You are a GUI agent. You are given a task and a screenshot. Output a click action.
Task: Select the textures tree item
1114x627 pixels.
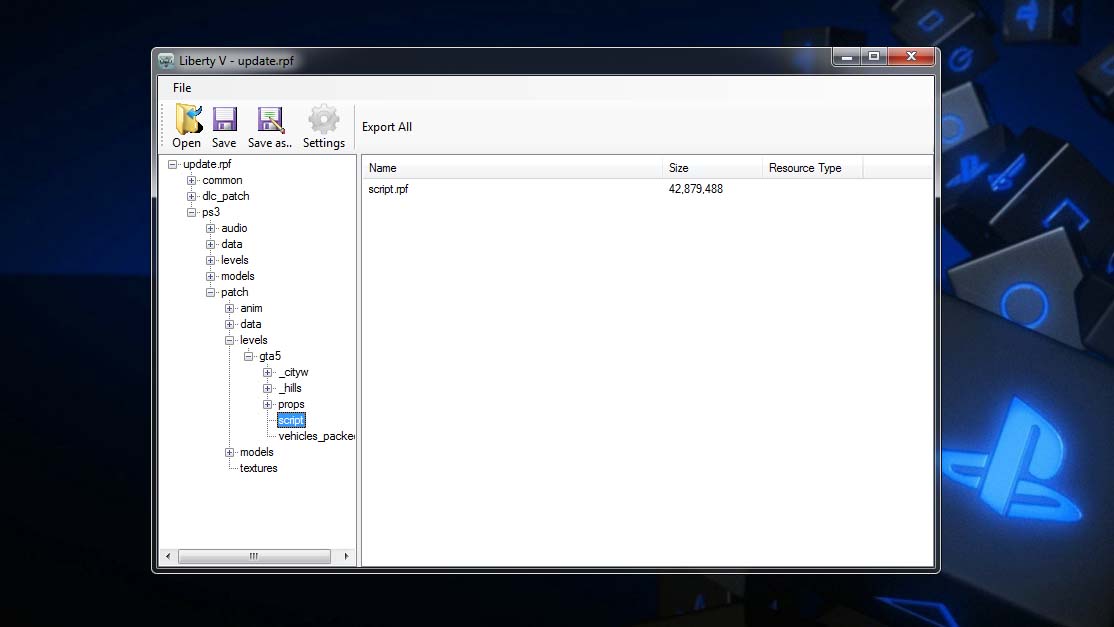(259, 468)
